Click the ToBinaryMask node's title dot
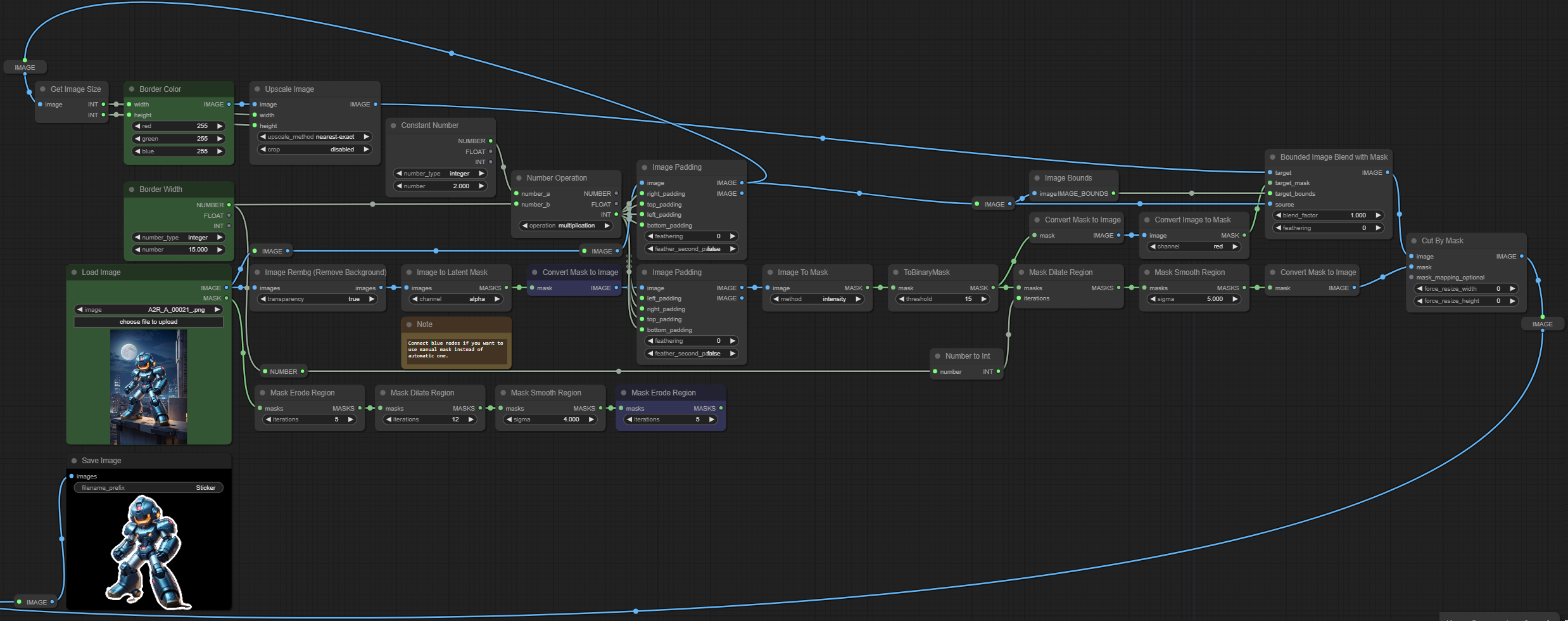Screen dimensions: 1568x621 pos(896,272)
